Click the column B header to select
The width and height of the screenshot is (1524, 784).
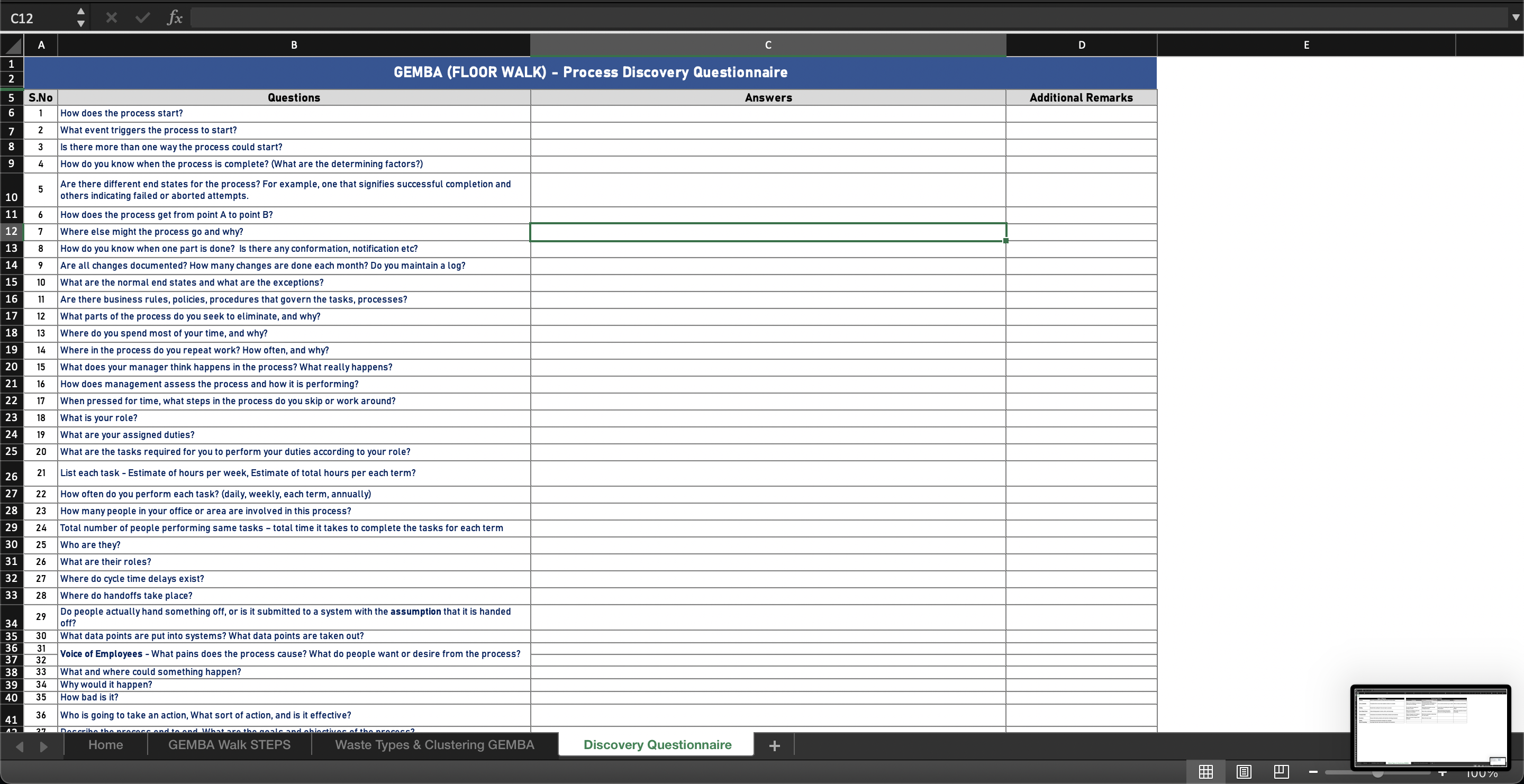click(x=293, y=45)
